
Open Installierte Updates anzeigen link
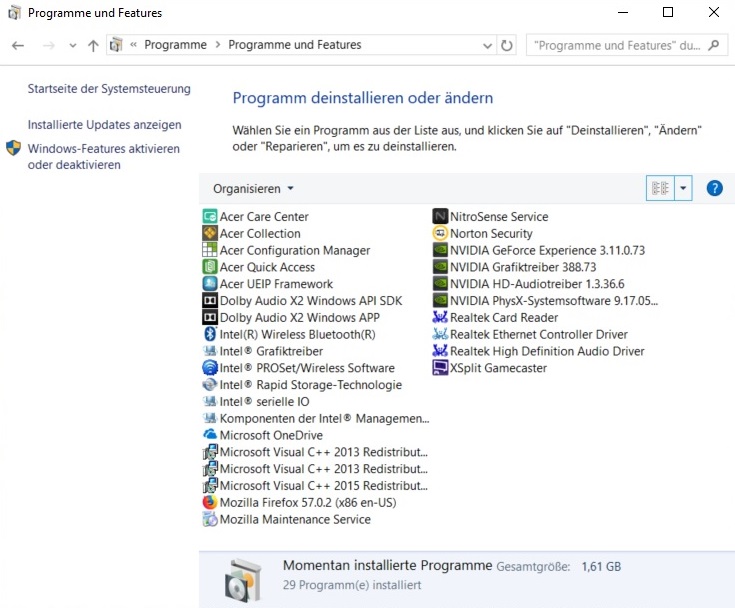[105, 125]
